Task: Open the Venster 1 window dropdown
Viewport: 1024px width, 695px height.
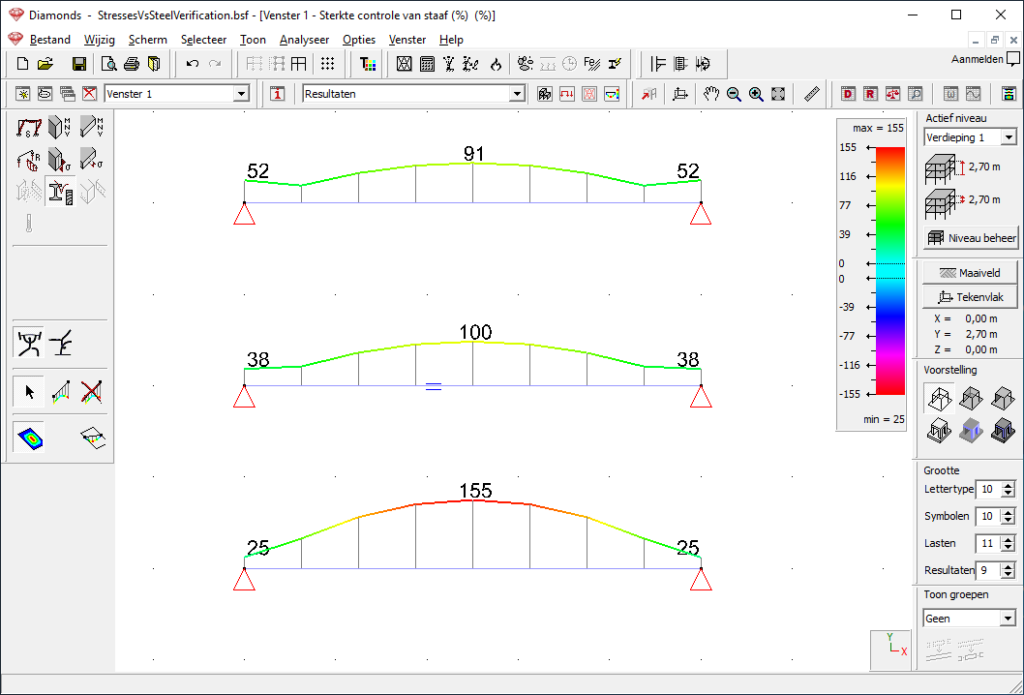Action: pyautogui.click(x=242, y=94)
